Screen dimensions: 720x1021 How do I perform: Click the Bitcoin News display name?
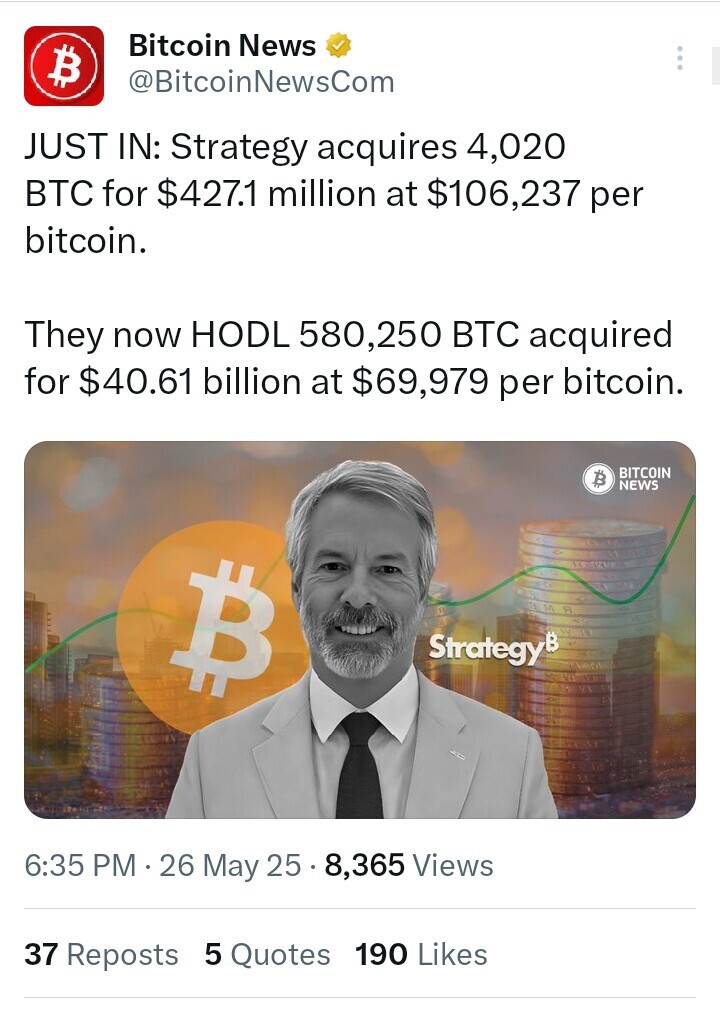point(222,46)
